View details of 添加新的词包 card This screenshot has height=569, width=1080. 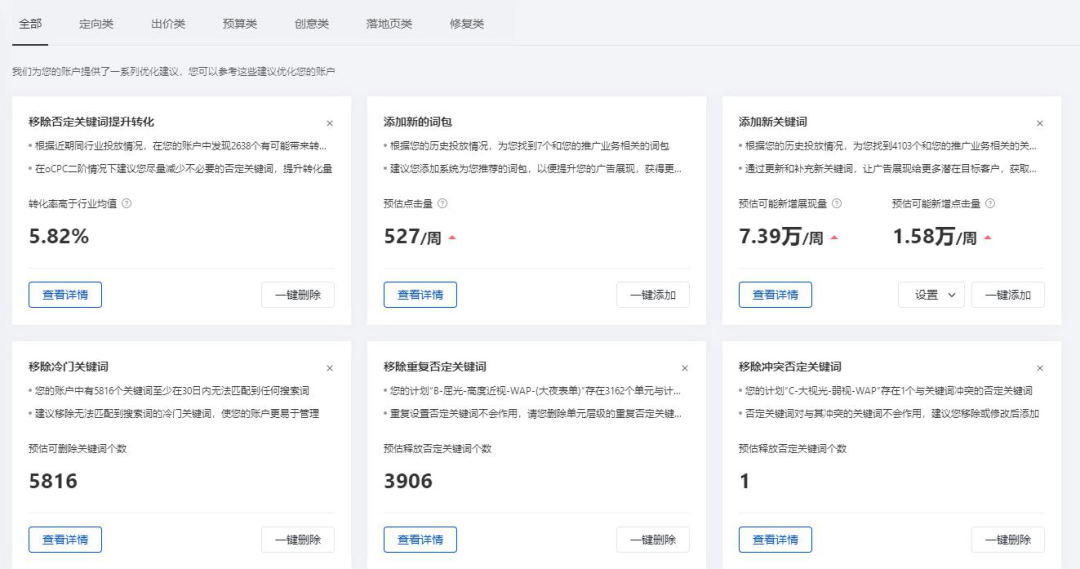[420, 295]
